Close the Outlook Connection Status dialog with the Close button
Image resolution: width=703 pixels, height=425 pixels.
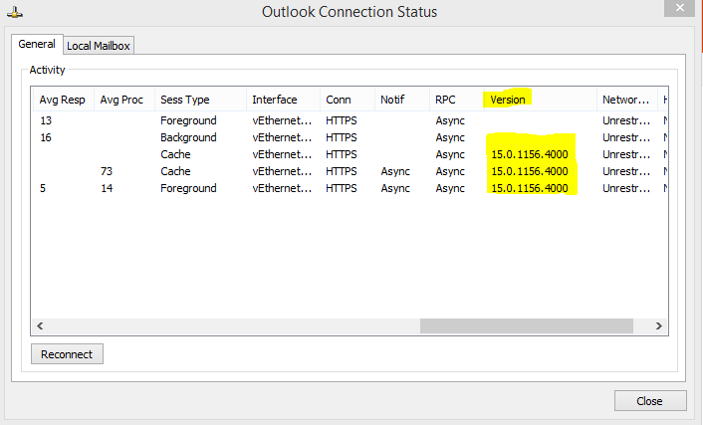pos(650,401)
